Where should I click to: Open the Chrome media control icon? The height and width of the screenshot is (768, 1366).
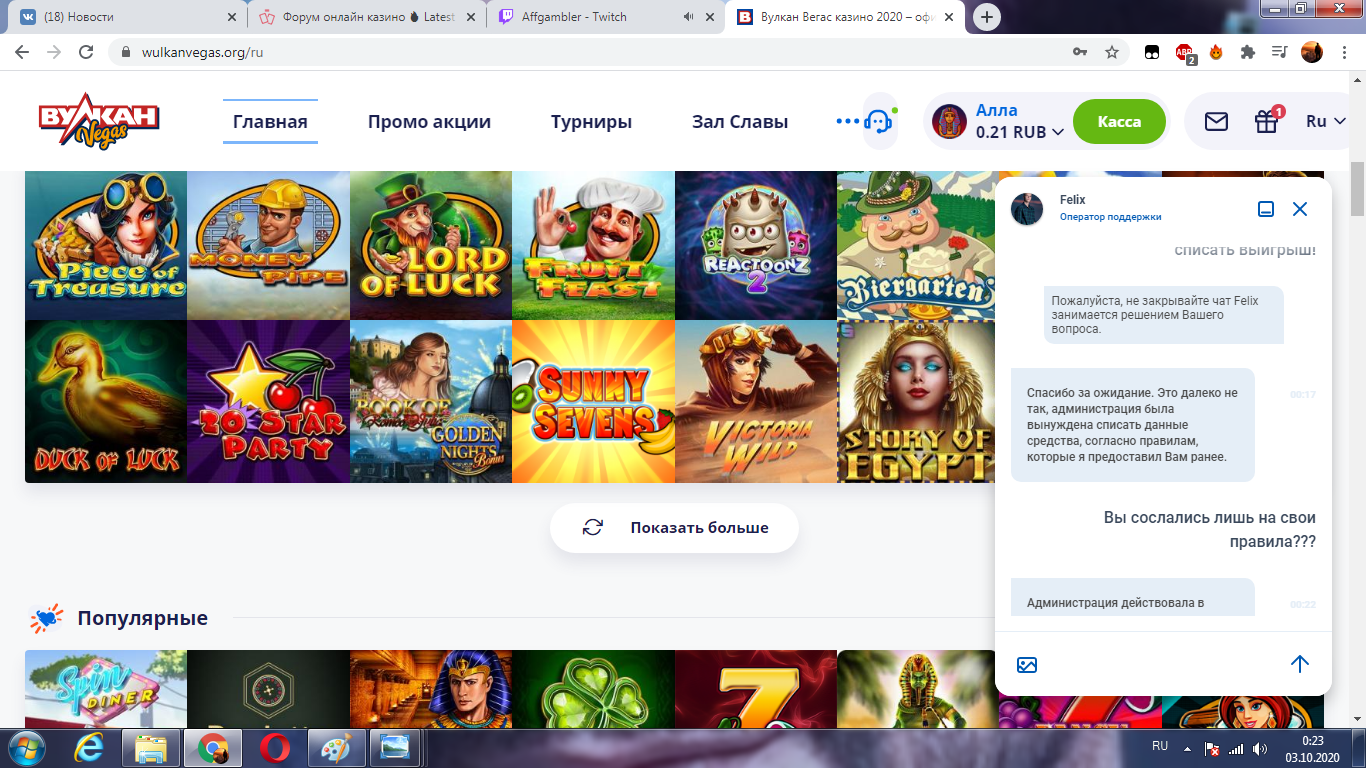tap(1279, 52)
